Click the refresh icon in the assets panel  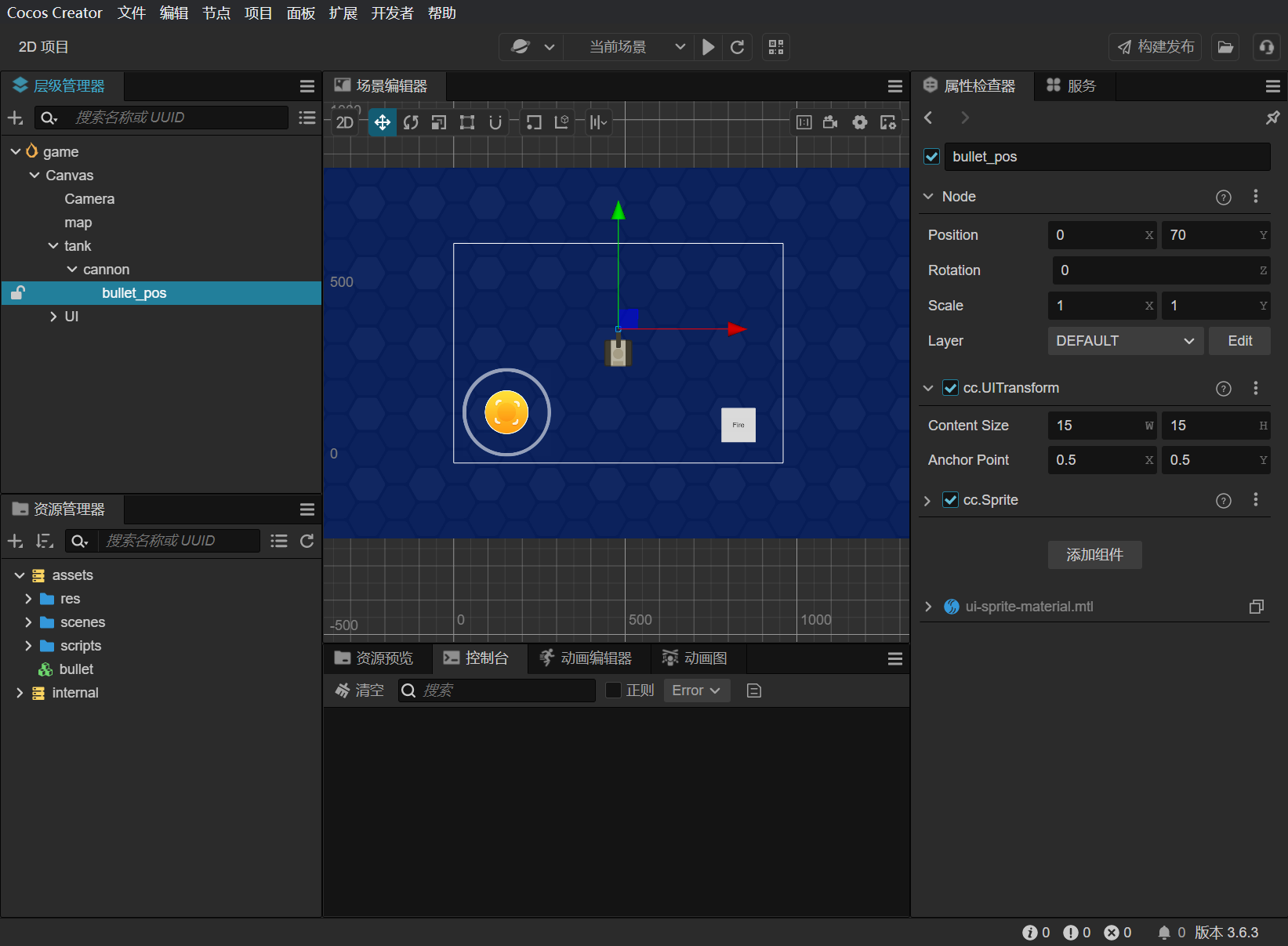click(307, 541)
